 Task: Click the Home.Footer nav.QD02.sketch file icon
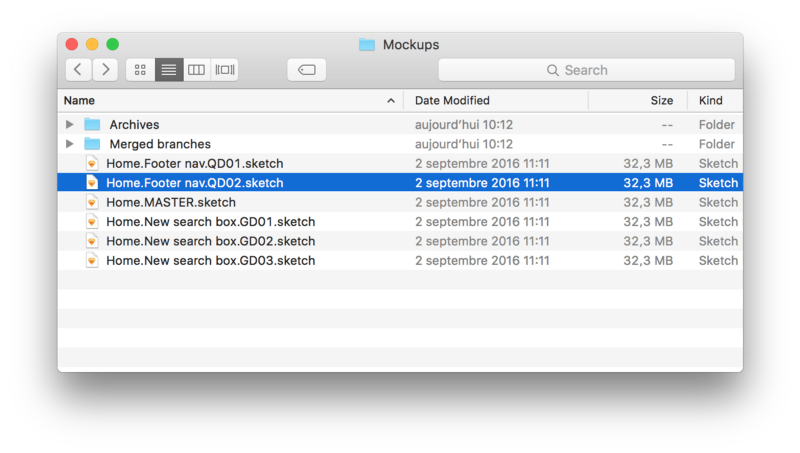92,183
